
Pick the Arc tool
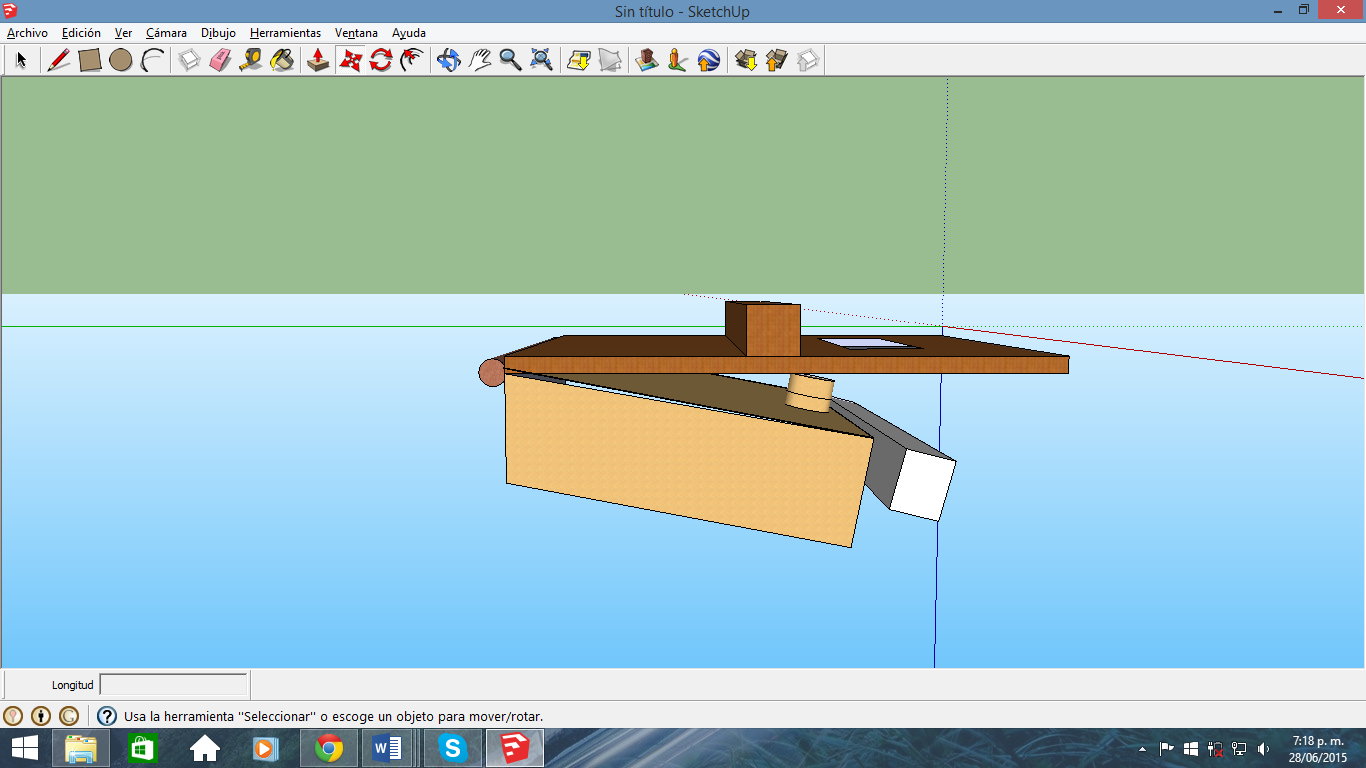click(152, 60)
